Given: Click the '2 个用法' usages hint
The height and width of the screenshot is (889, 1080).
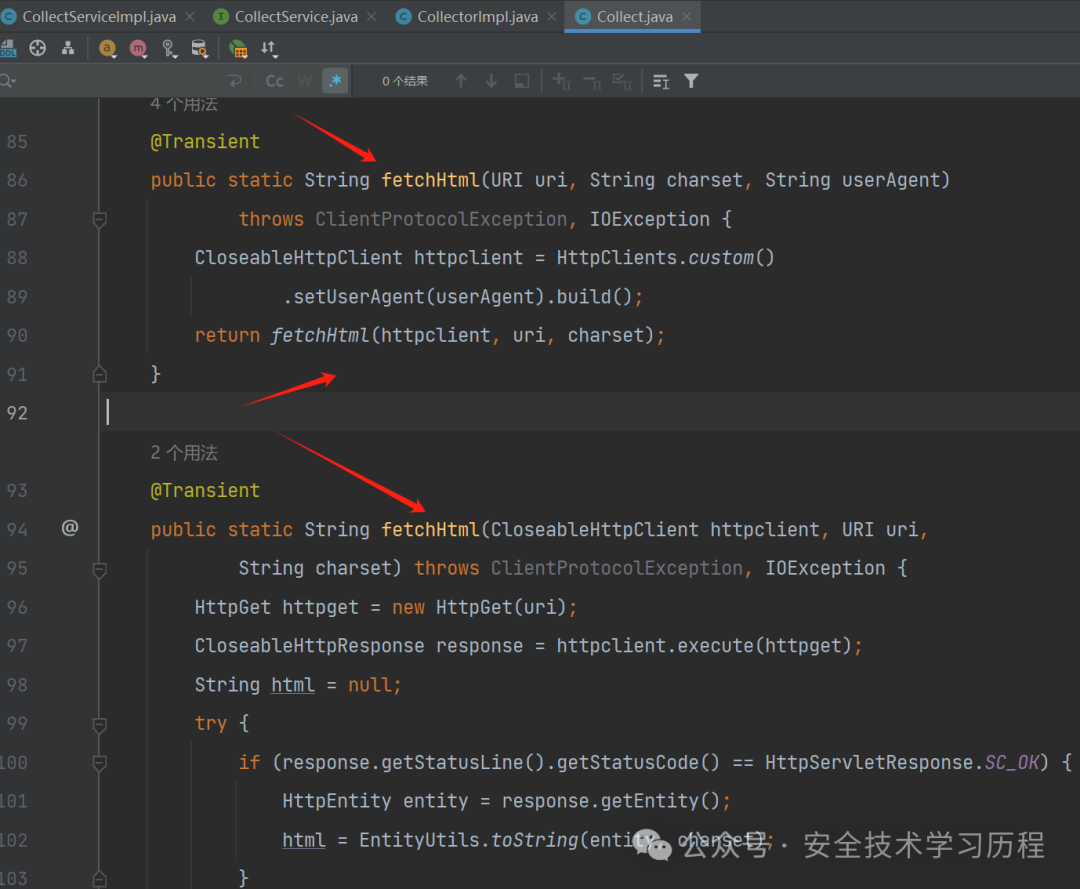Looking at the screenshot, I should (184, 452).
